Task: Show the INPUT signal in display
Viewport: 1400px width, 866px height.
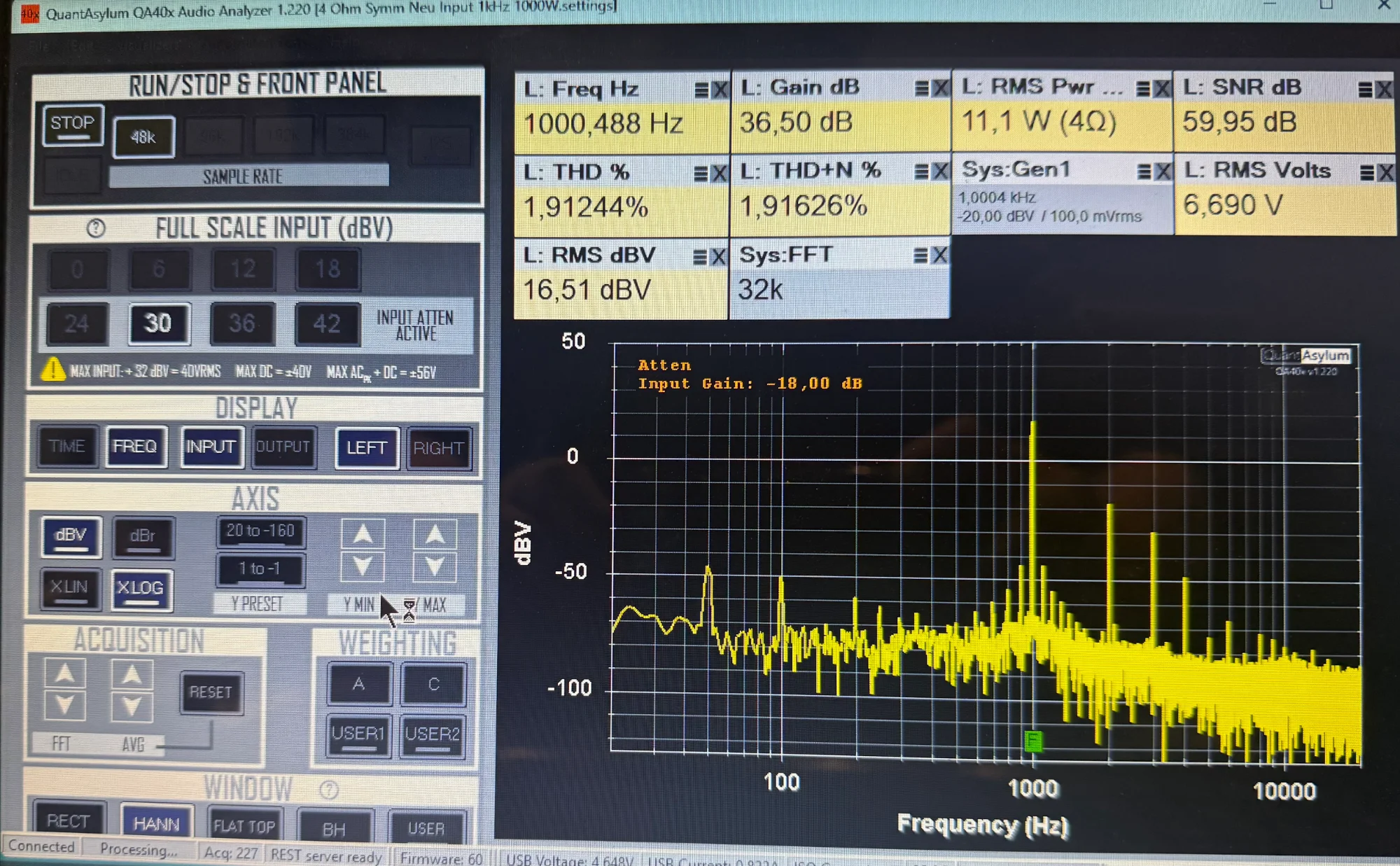Action: click(x=211, y=447)
